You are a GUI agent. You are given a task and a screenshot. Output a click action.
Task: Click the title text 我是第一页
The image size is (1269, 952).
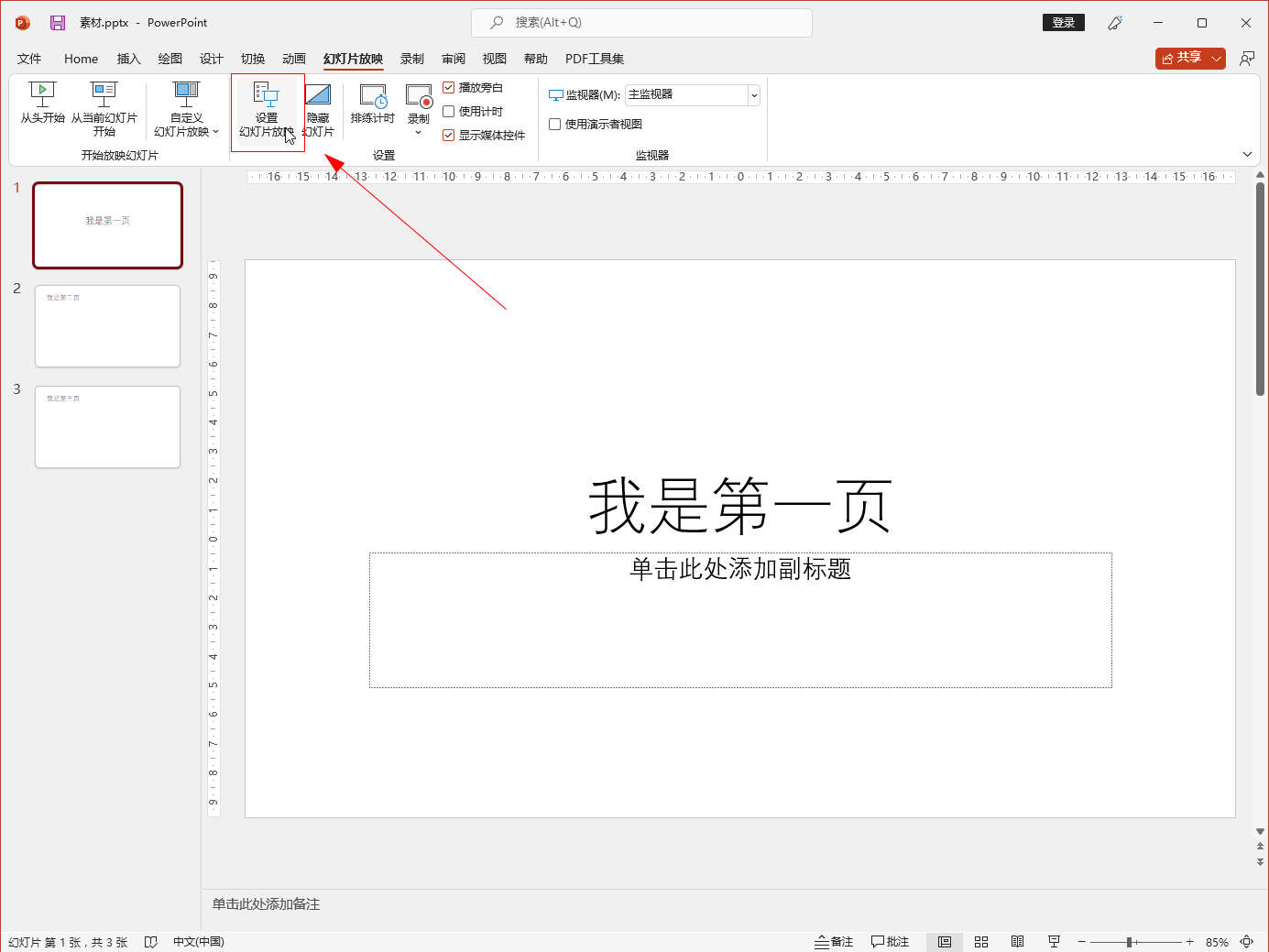tap(740, 506)
